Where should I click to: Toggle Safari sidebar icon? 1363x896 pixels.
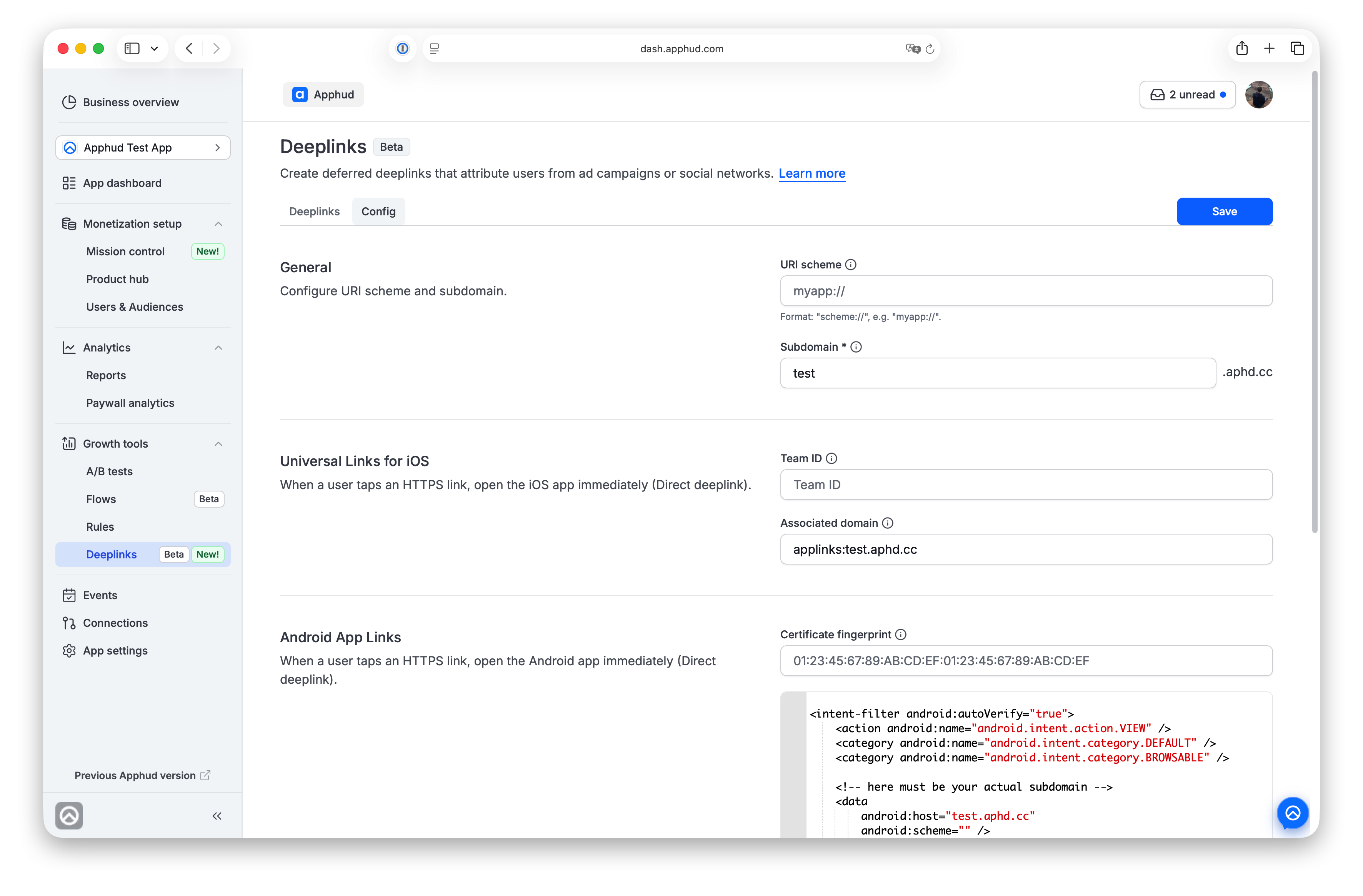pyautogui.click(x=132, y=49)
